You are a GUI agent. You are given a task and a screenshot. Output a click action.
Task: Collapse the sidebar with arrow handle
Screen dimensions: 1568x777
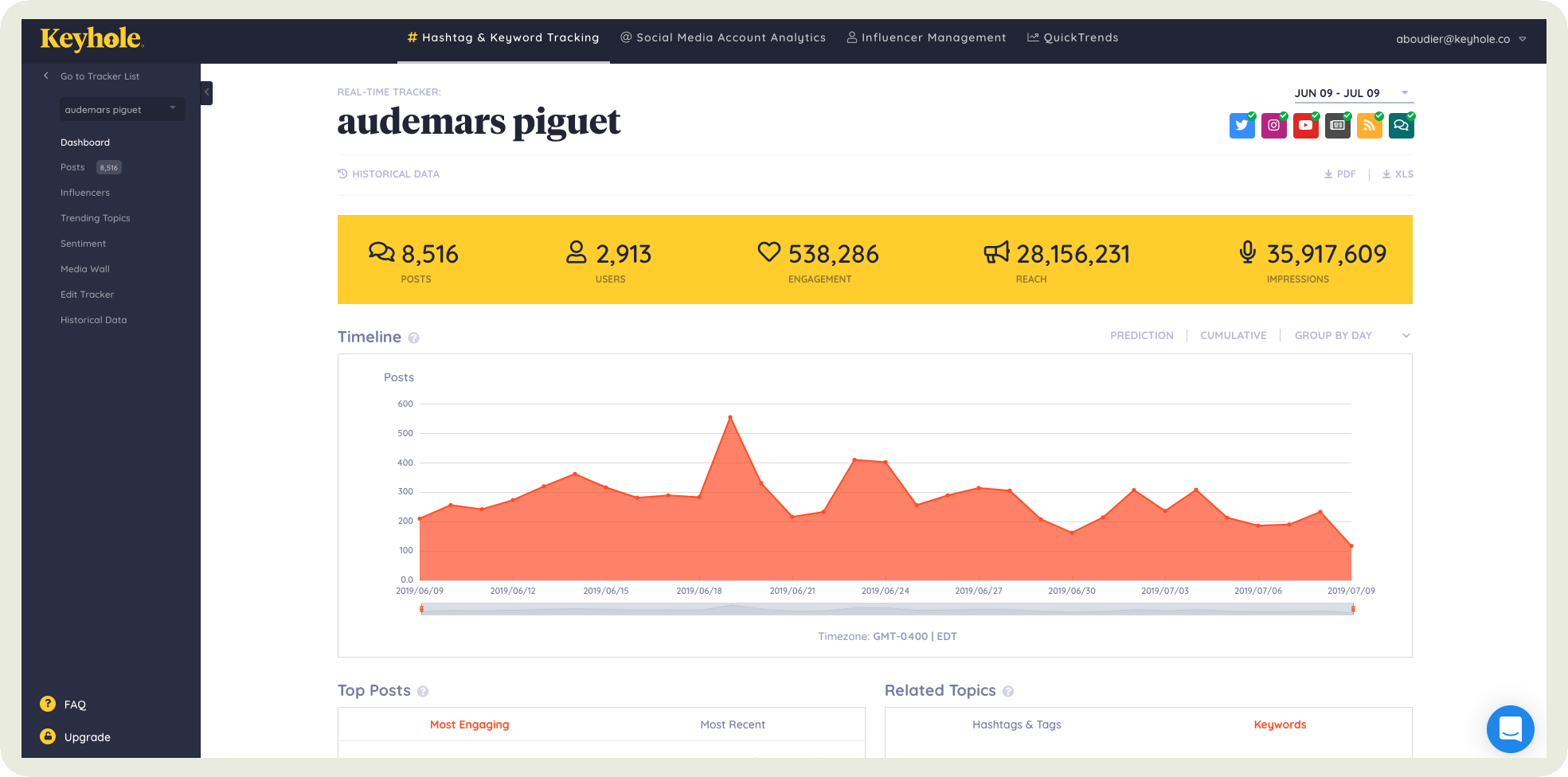(206, 92)
